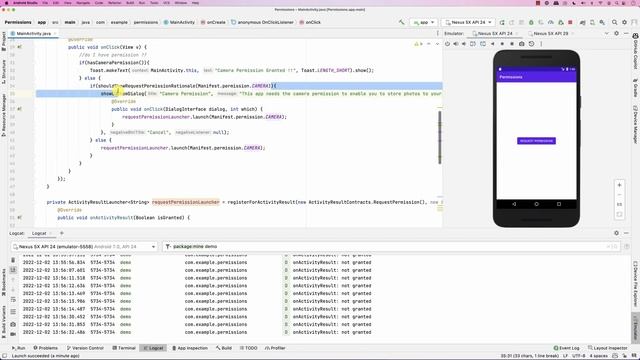Click emulator volume down icon
640x360 pixels.
click(464, 44)
